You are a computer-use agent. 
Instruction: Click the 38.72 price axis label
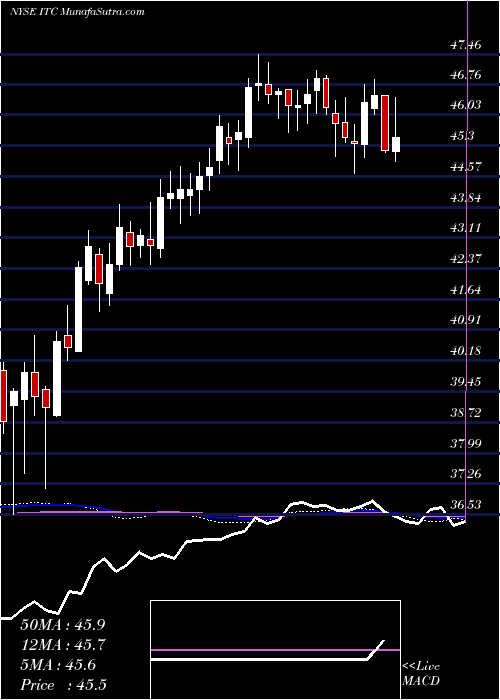(x=466, y=412)
